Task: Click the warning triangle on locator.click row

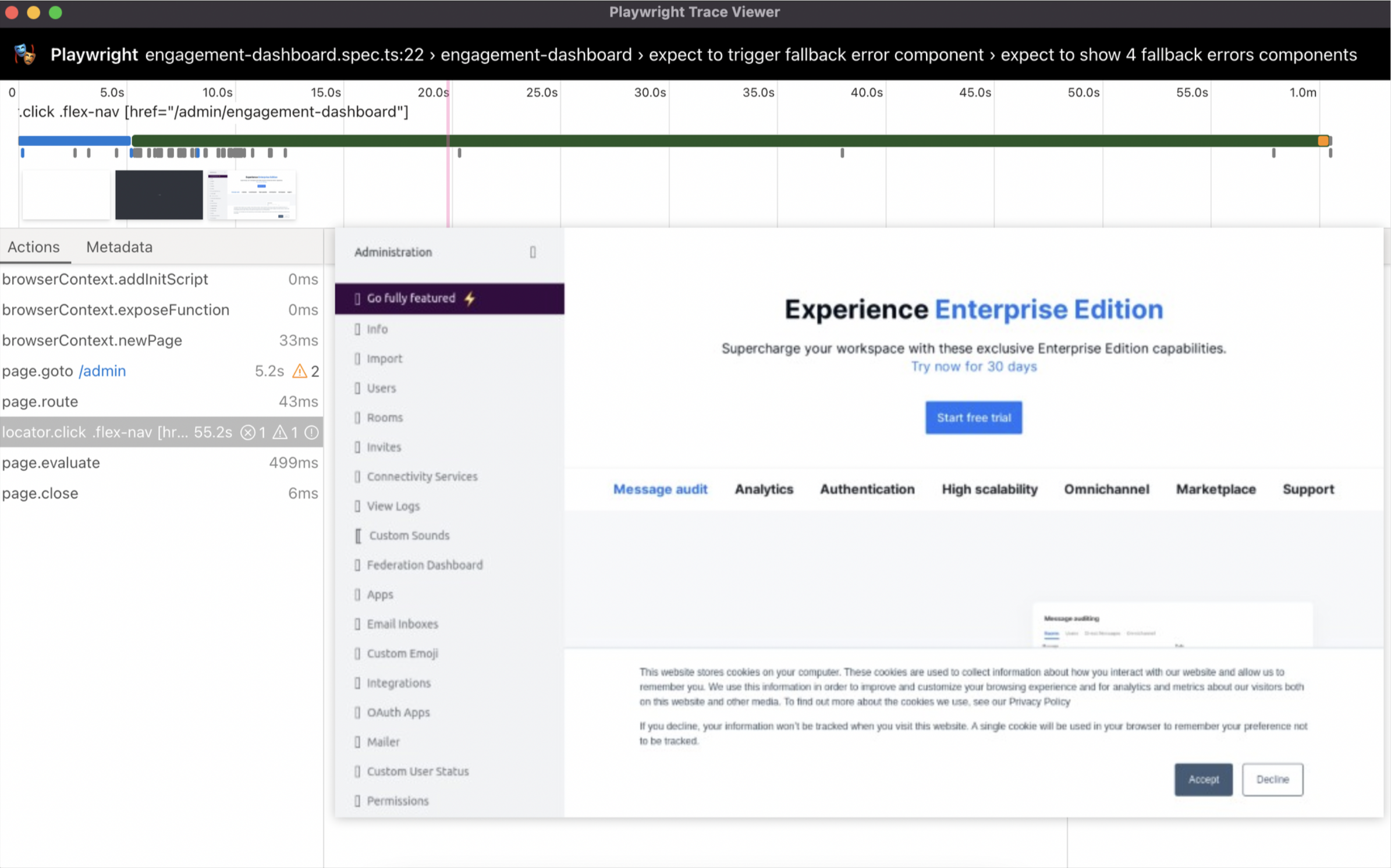Action: (x=280, y=432)
